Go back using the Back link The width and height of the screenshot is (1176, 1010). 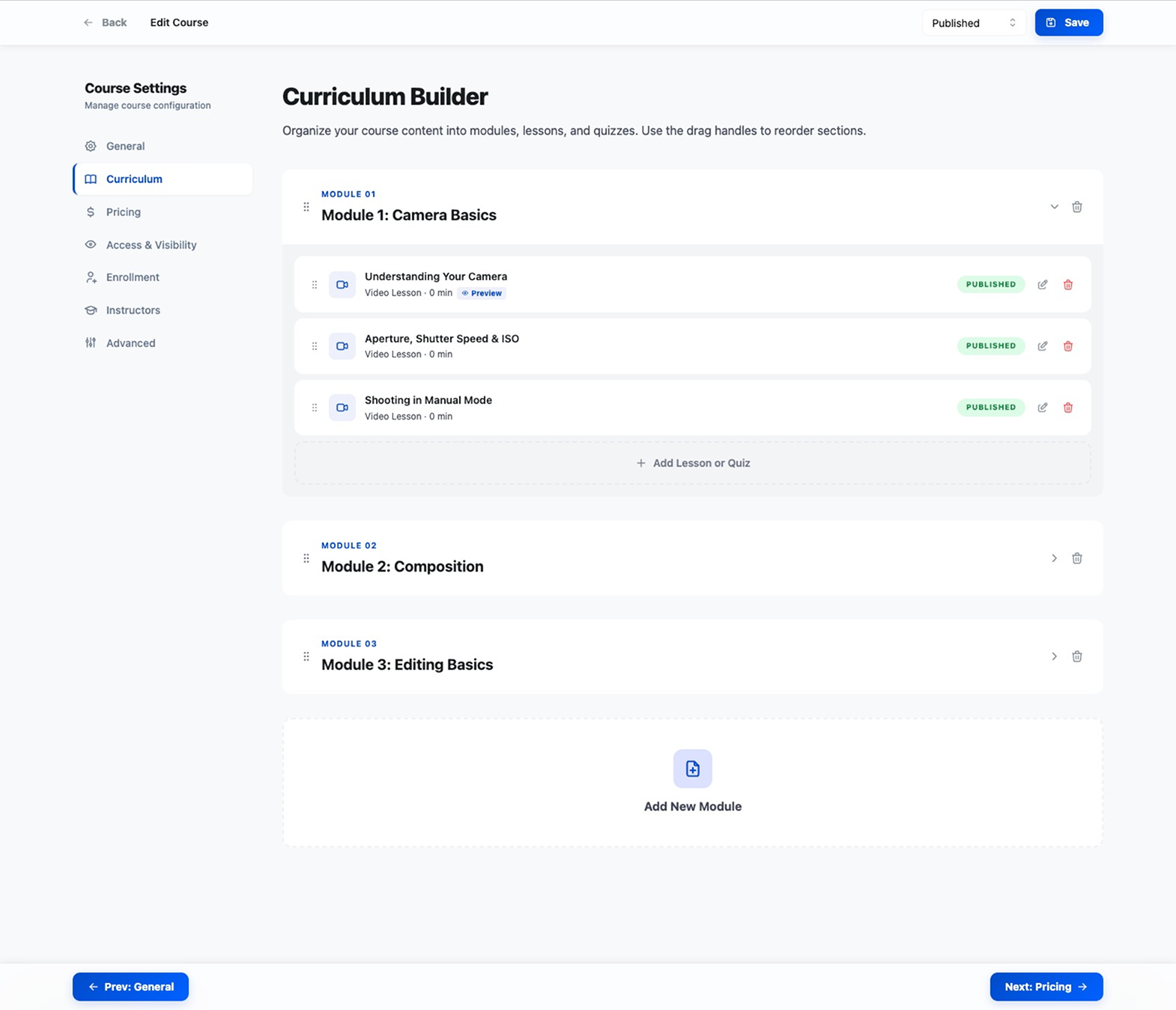pyautogui.click(x=105, y=22)
